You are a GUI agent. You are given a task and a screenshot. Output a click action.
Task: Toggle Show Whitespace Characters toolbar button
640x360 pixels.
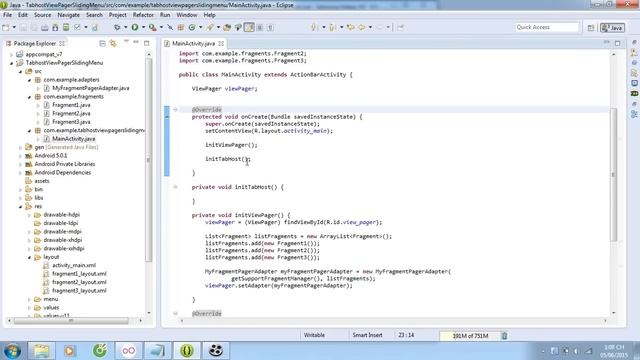[x=270, y=27]
